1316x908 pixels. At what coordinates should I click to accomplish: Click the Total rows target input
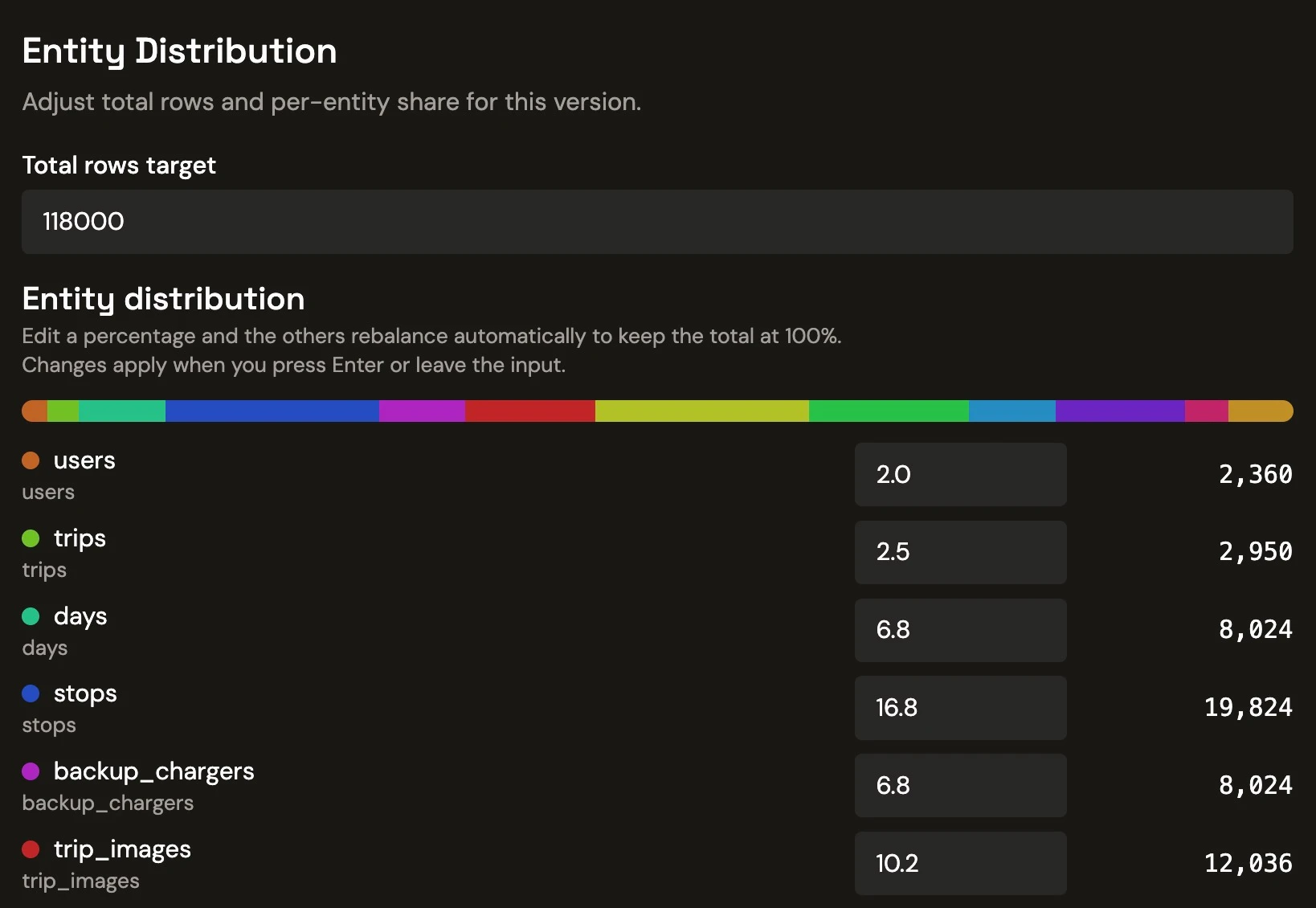(657, 222)
